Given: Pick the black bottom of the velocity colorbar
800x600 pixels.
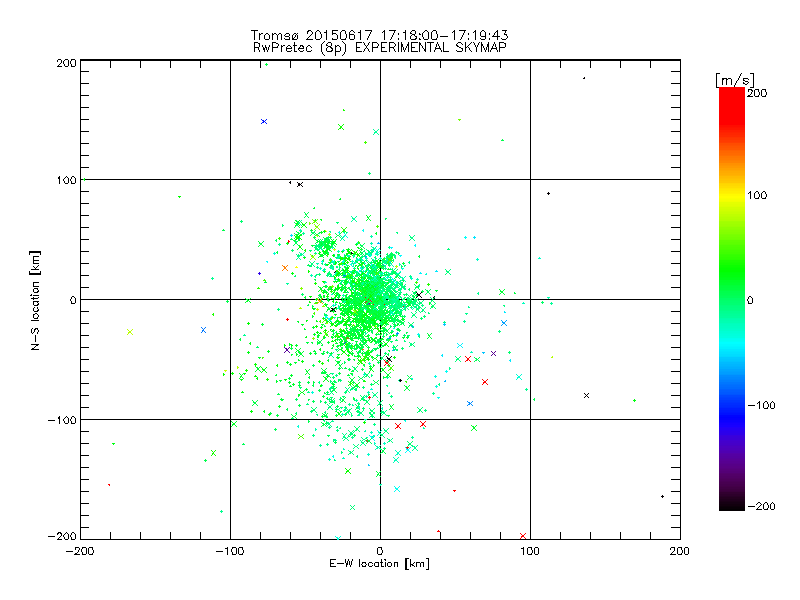Looking at the screenshot, I should pyautogui.click(x=732, y=504).
